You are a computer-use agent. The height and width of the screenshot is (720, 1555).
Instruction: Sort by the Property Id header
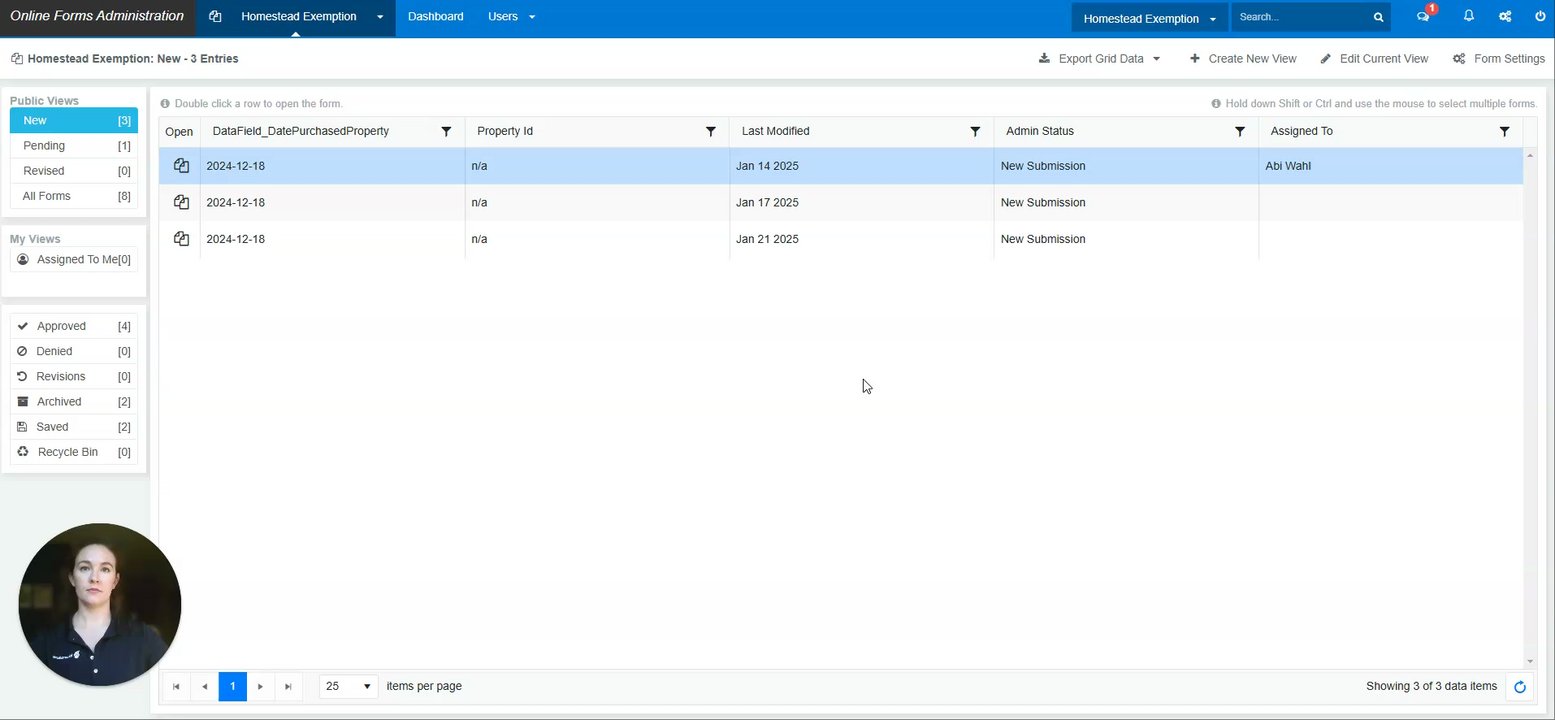[505, 131]
